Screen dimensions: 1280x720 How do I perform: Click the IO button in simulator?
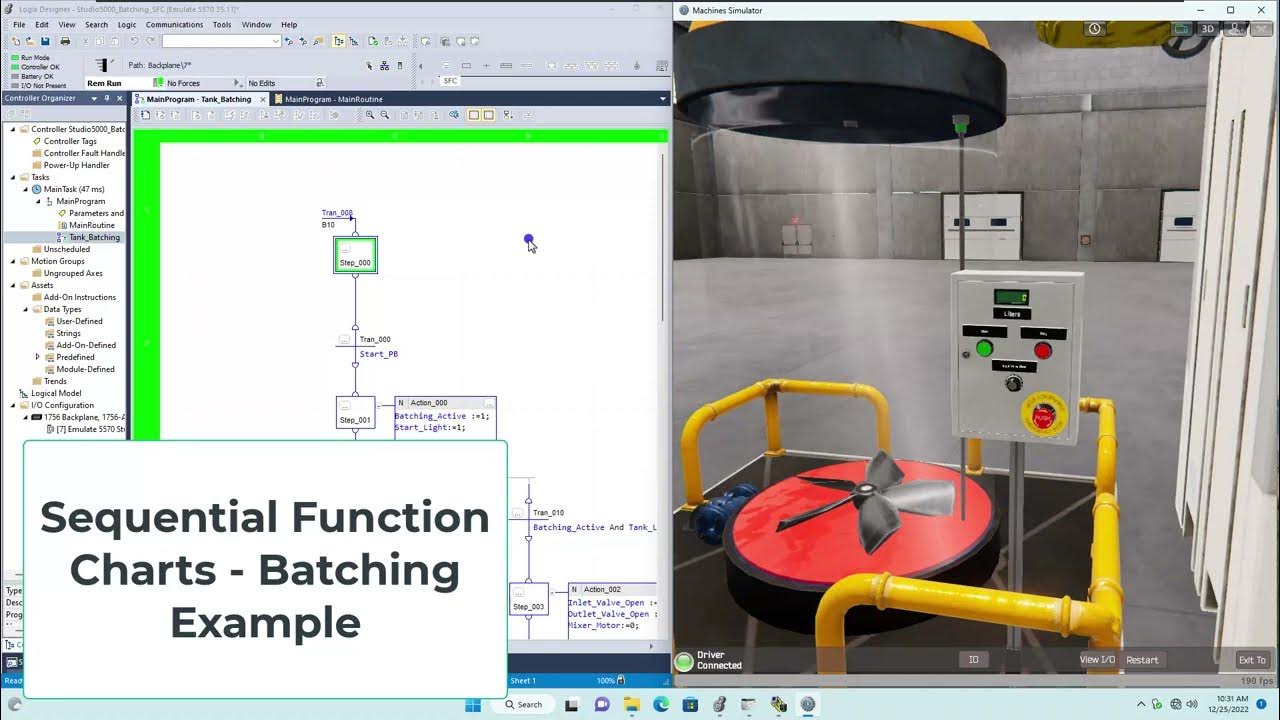(973, 660)
